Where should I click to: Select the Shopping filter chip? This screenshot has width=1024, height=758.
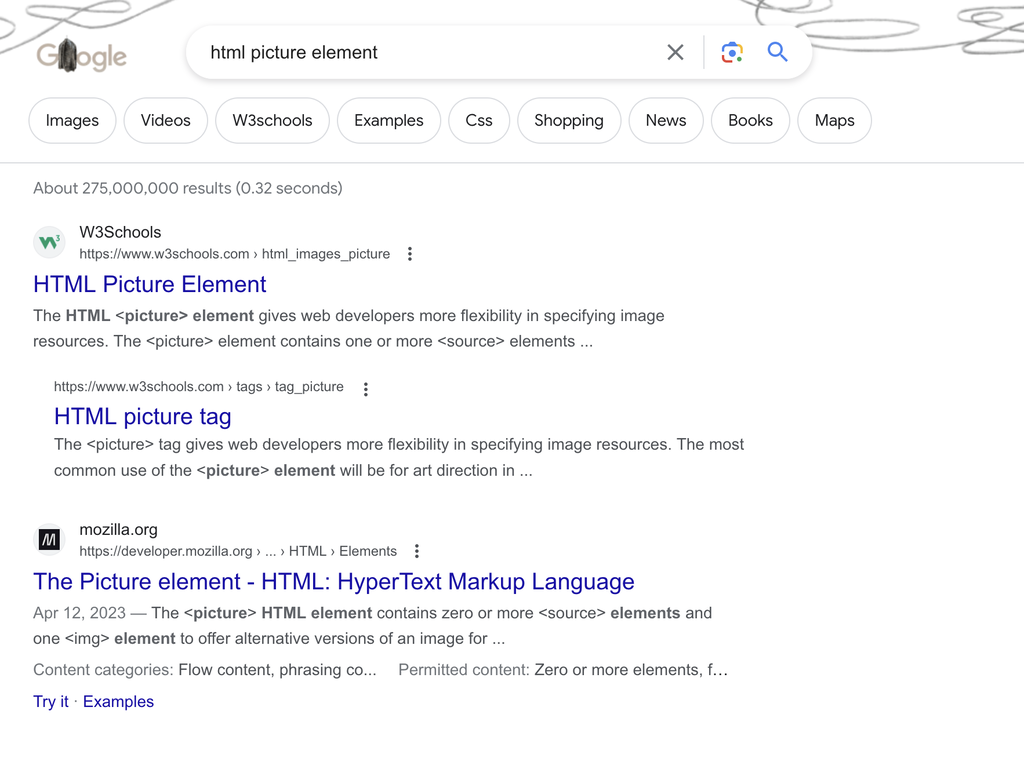(x=569, y=120)
